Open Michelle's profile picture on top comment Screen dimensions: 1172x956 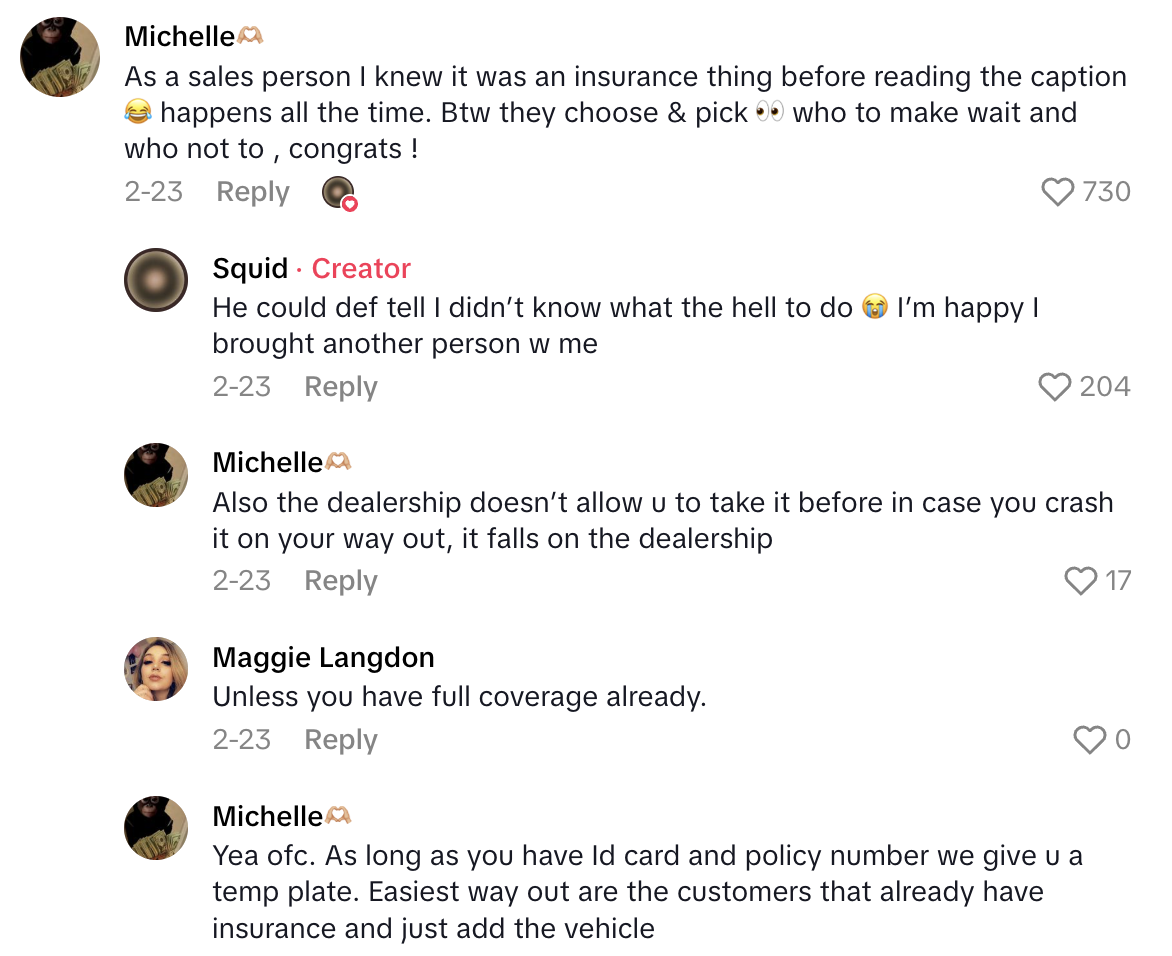pos(60,57)
